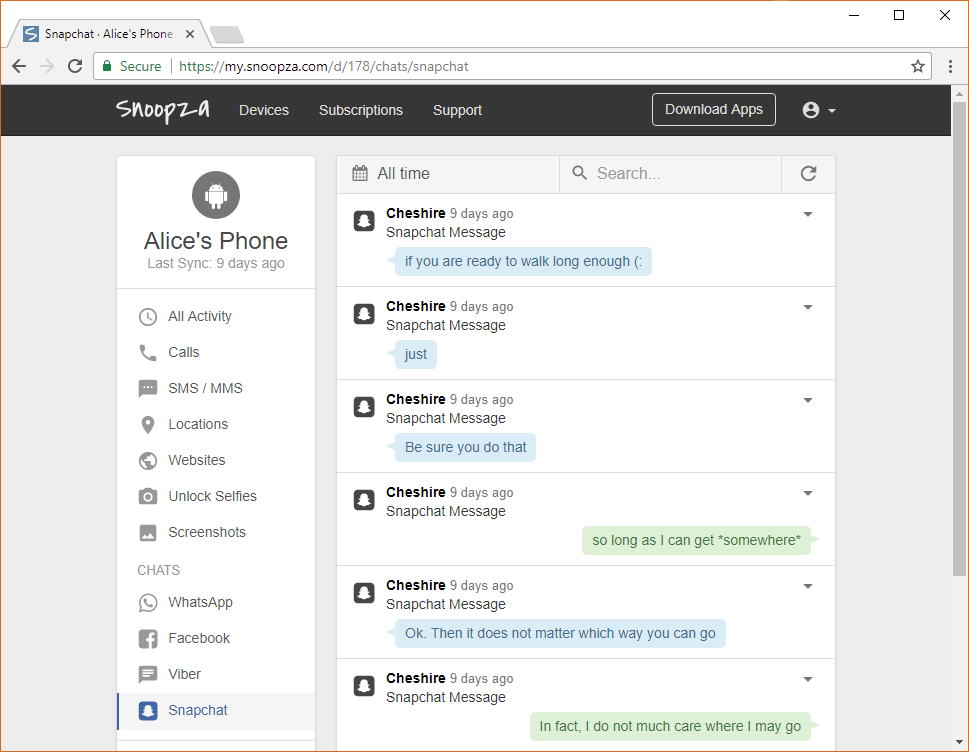Click the search magnifier icon
Screen dimensions: 969x752
coord(579,173)
